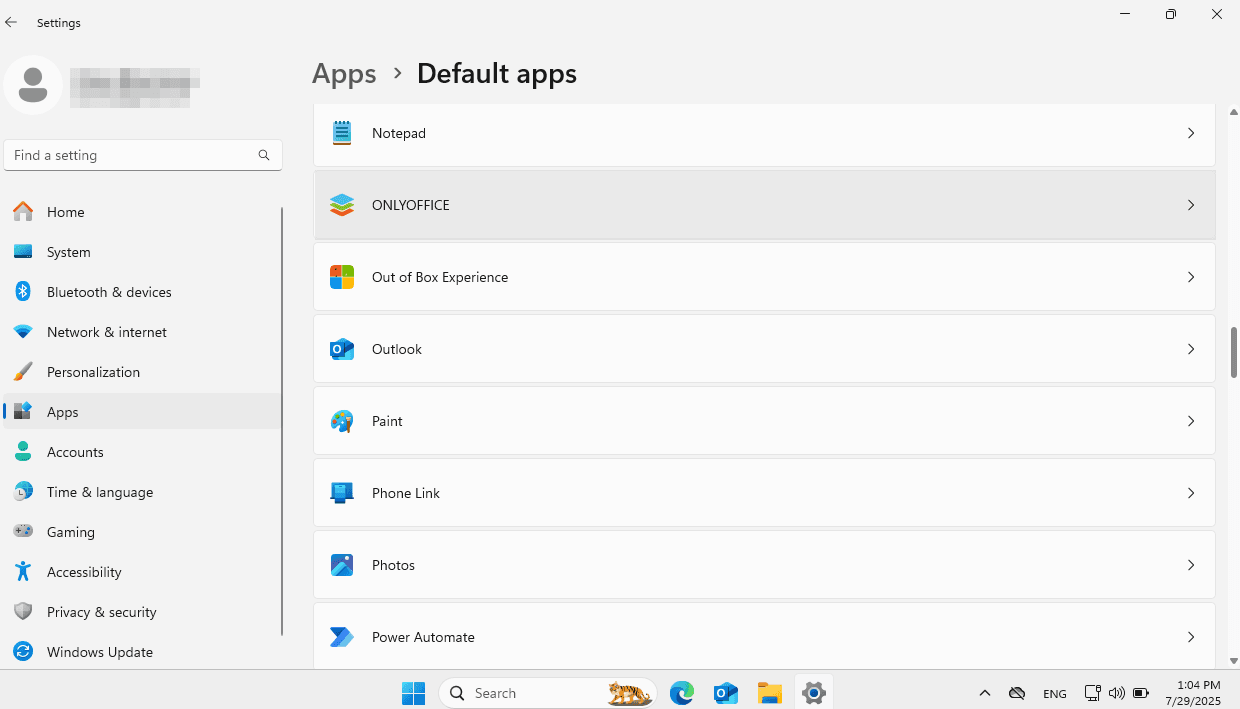Click the Find a setting search box

tap(143, 155)
